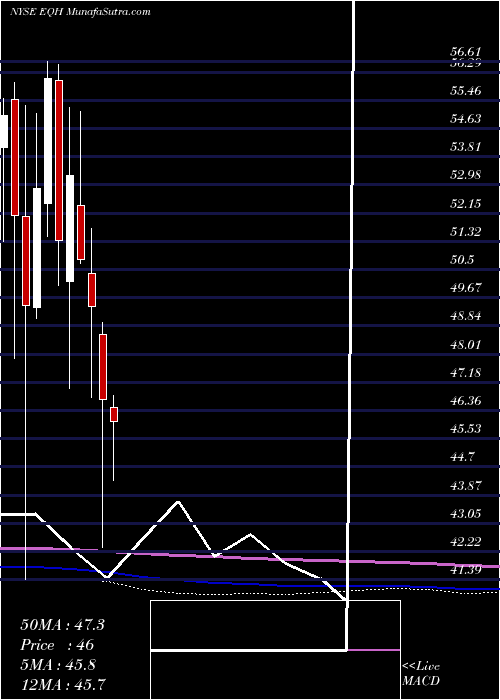Click the 42.22 price axis label
The width and height of the screenshot is (500, 700).
point(465,542)
